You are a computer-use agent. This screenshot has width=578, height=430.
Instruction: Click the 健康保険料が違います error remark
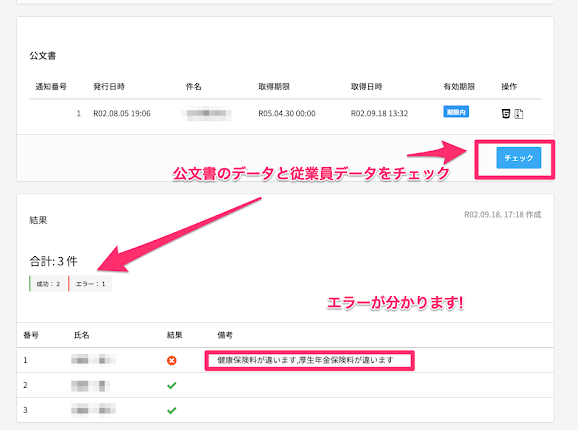[305, 360]
